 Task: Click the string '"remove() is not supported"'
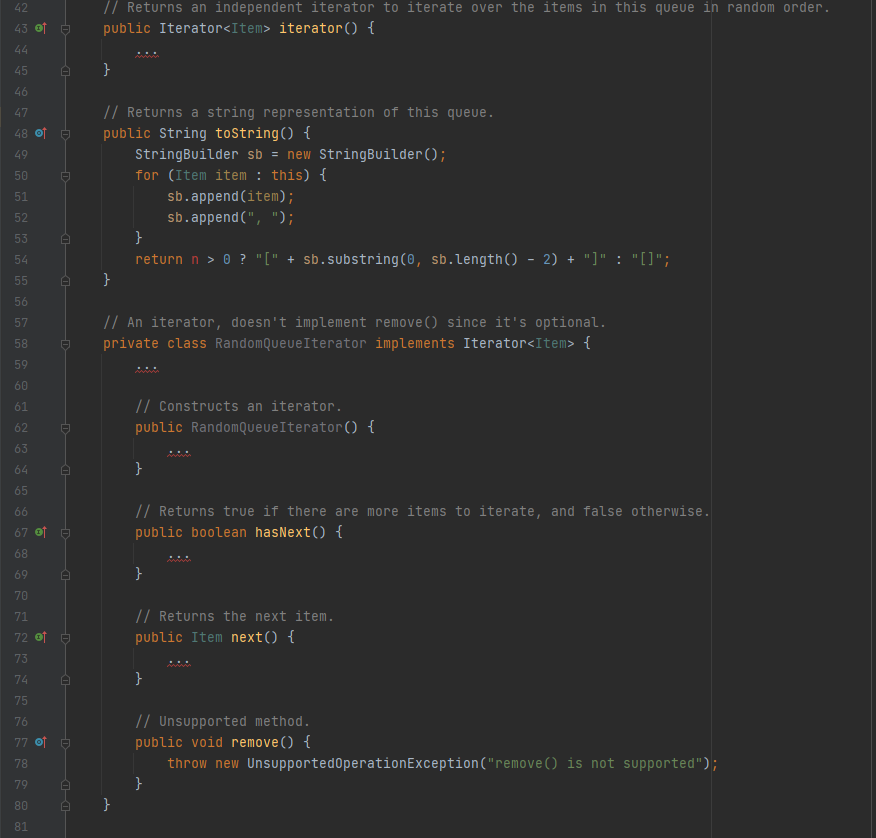594,764
